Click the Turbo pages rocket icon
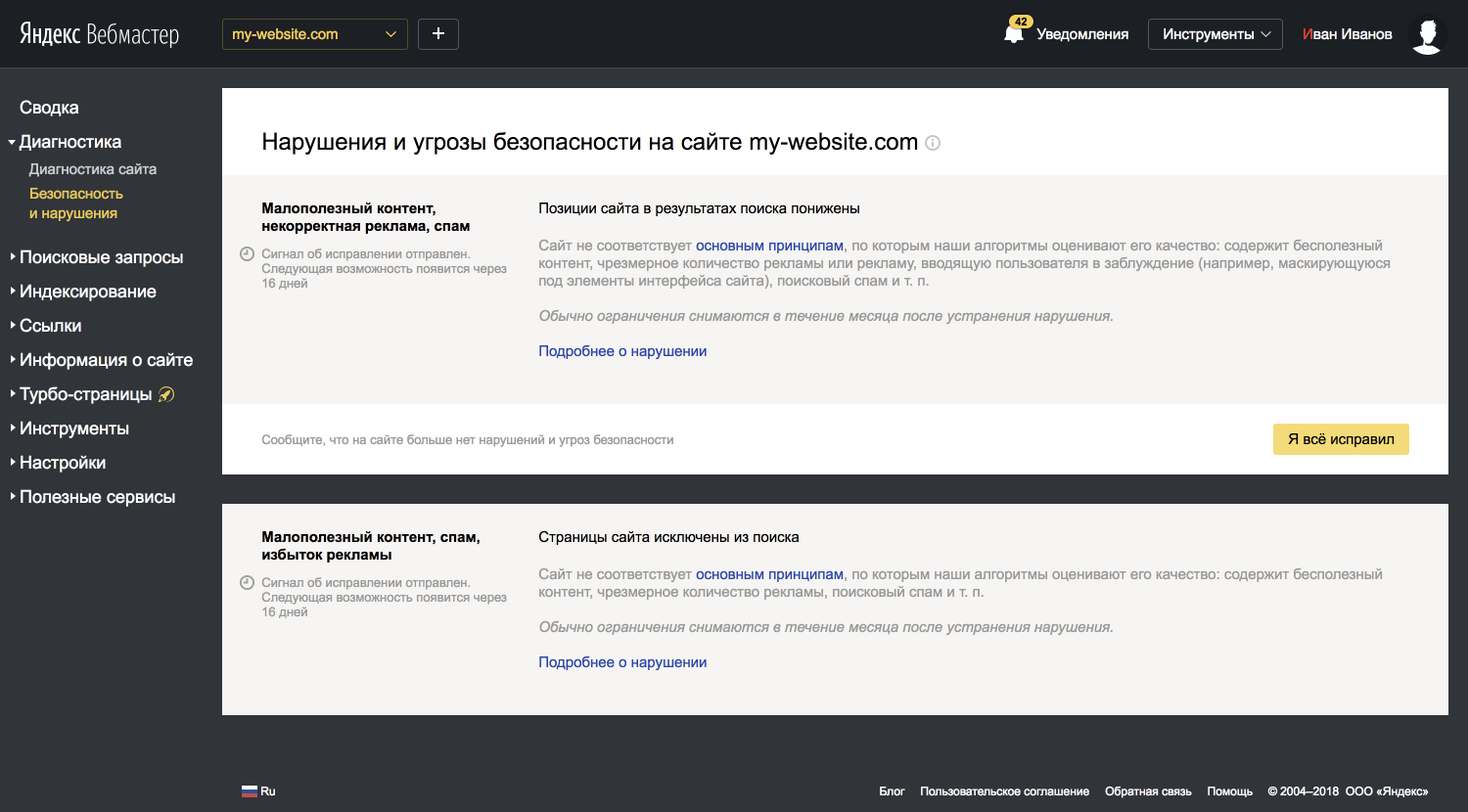Viewport: 1468px width, 812px height. click(166, 394)
